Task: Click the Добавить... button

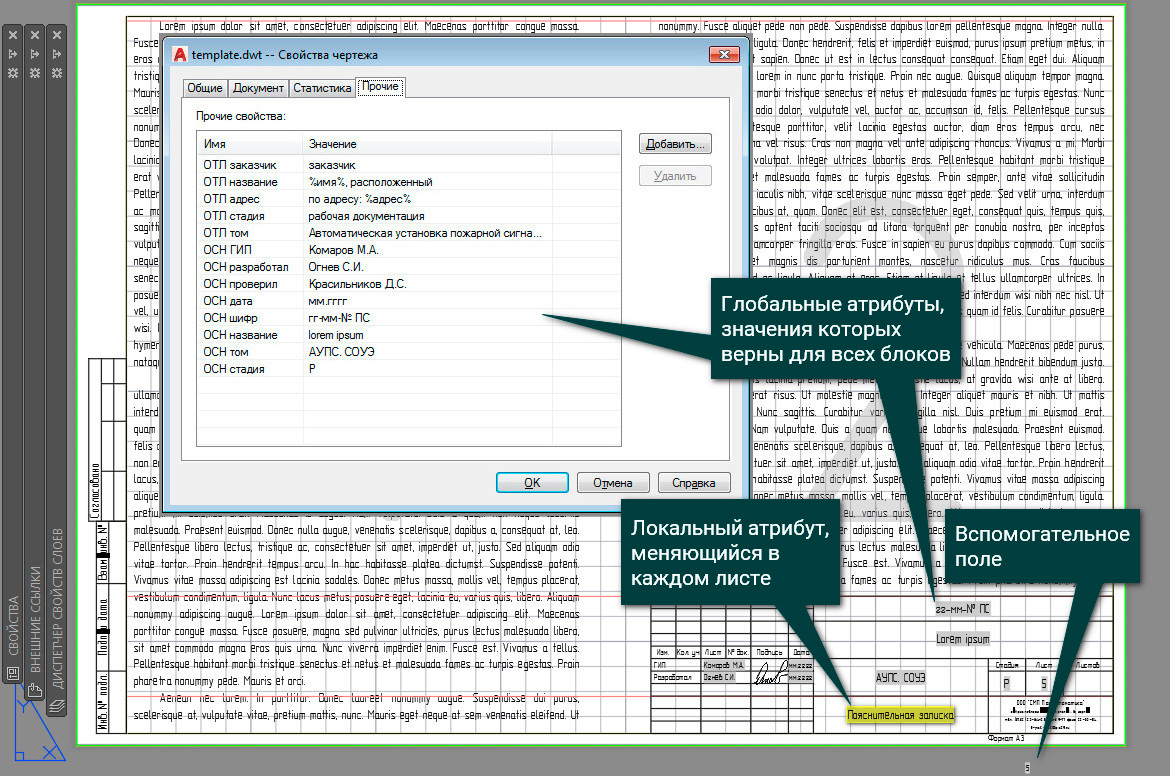Action: coord(675,144)
